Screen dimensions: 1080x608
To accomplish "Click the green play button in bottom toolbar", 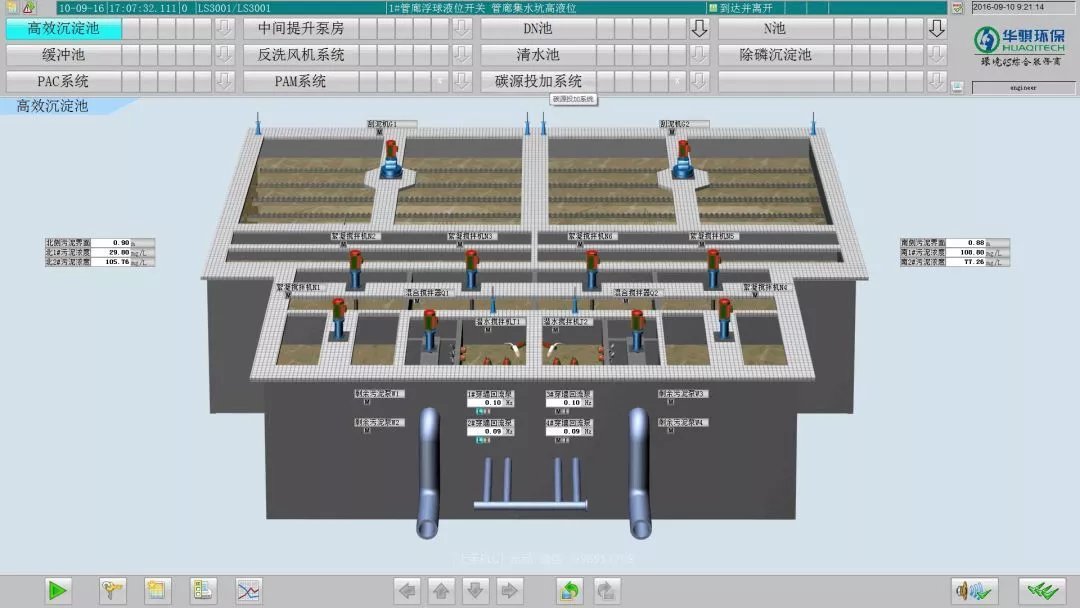I will coord(58,590).
